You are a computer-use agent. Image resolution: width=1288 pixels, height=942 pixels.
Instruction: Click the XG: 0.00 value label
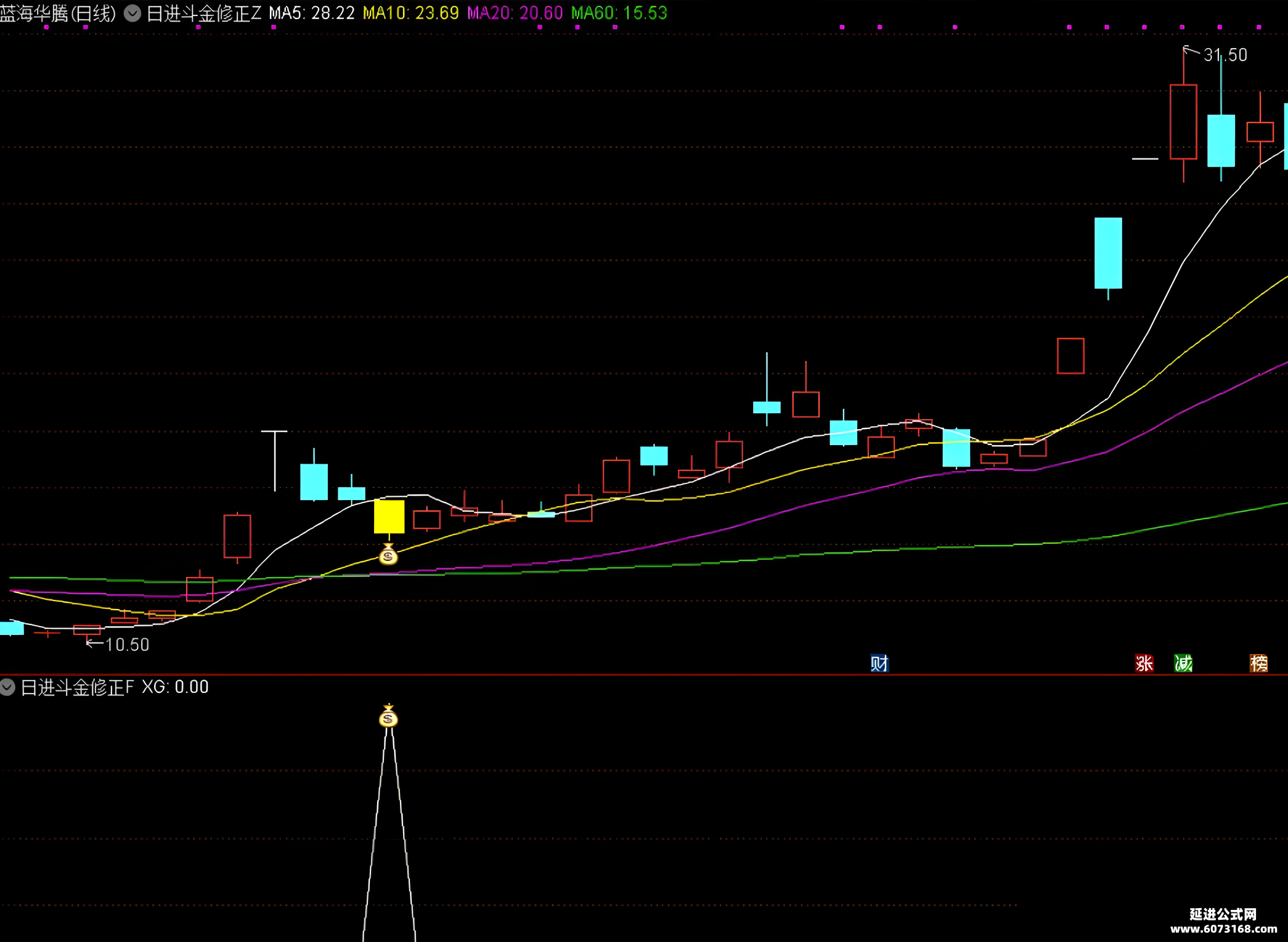pyautogui.click(x=176, y=687)
